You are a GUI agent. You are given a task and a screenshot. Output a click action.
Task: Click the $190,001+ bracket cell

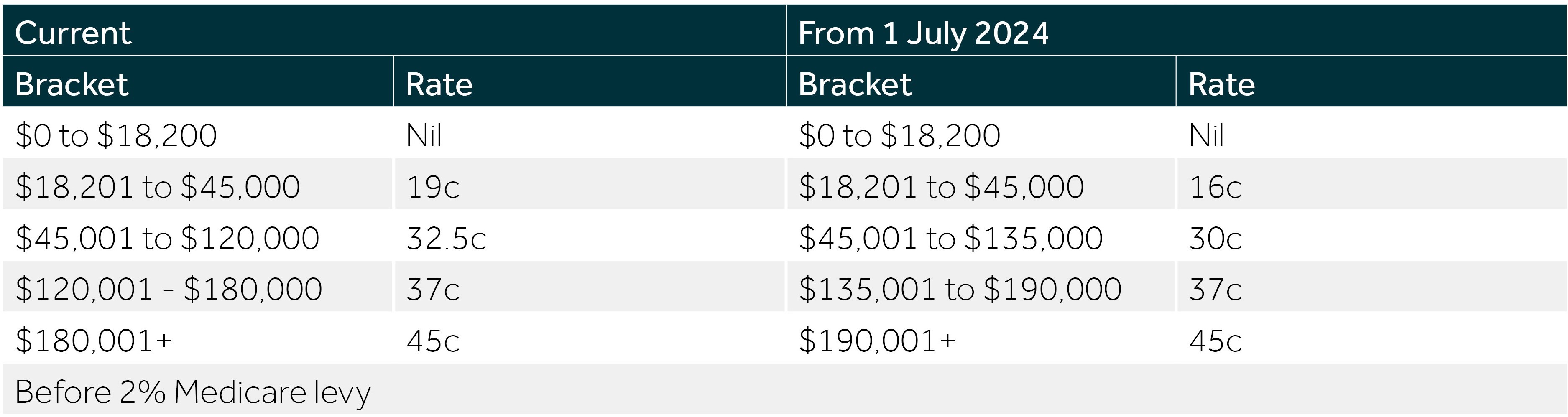click(981, 338)
